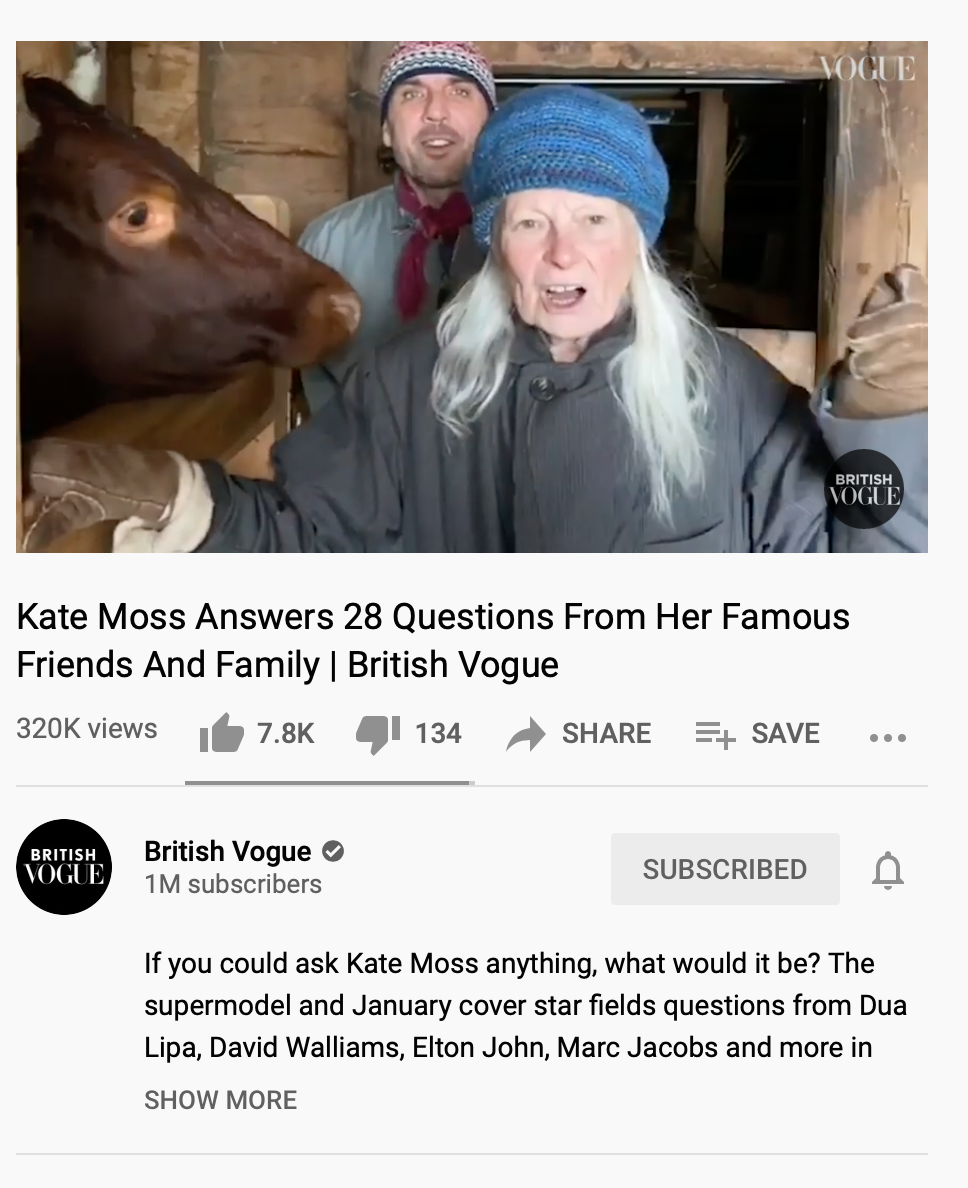The image size is (968, 1188).
Task: Click the thumbs-down dislike icon
Action: pyautogui.click(x=378, y=734)
